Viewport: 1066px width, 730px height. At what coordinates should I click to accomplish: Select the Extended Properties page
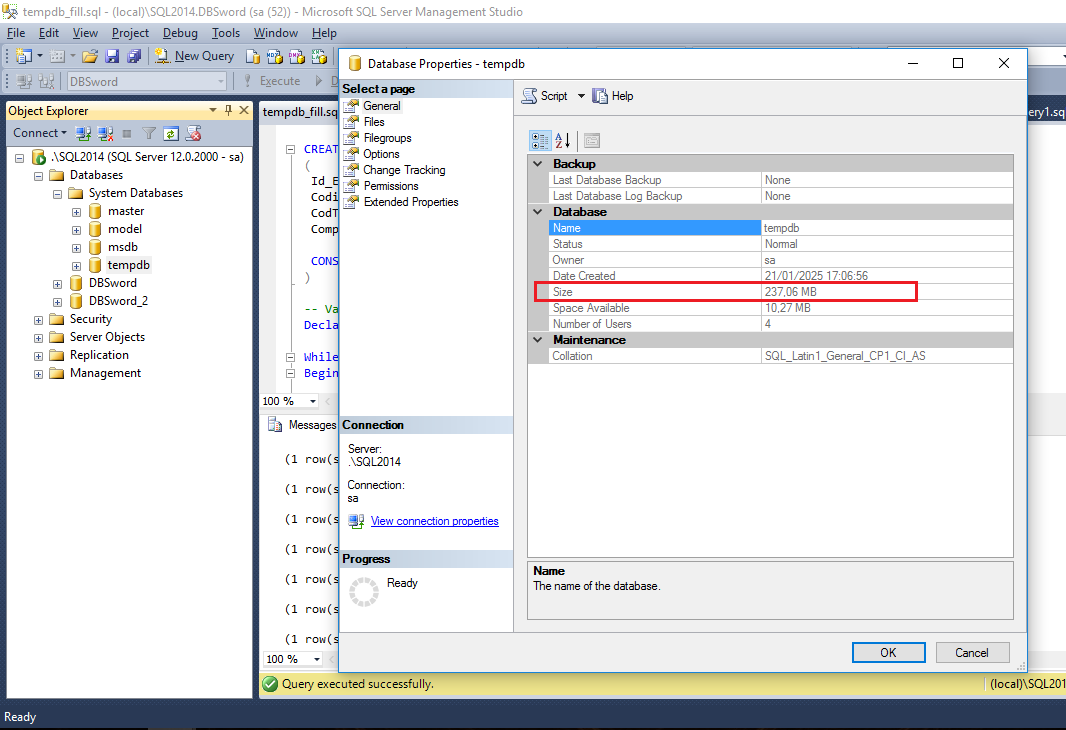point(411,202)
